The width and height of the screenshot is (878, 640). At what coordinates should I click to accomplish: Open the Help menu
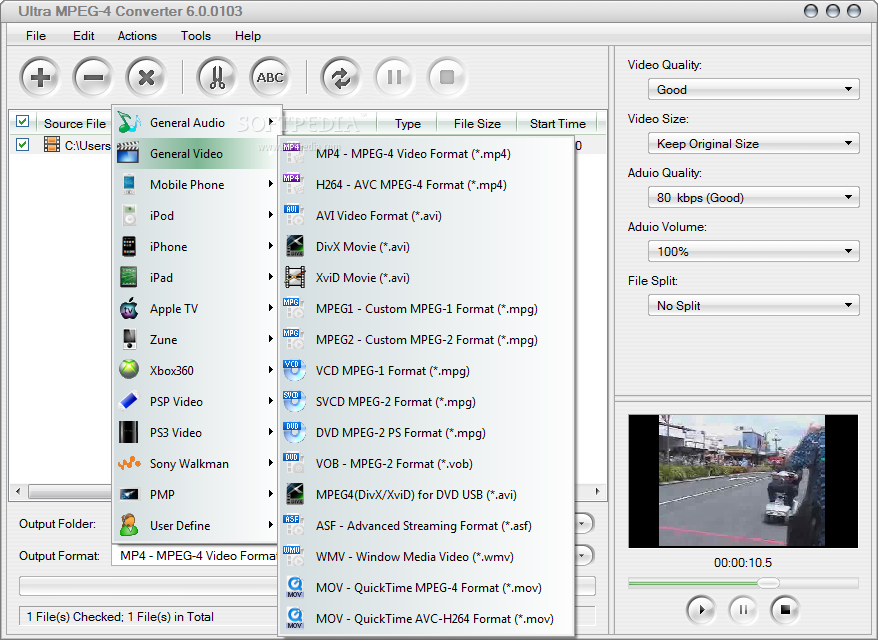247,36
